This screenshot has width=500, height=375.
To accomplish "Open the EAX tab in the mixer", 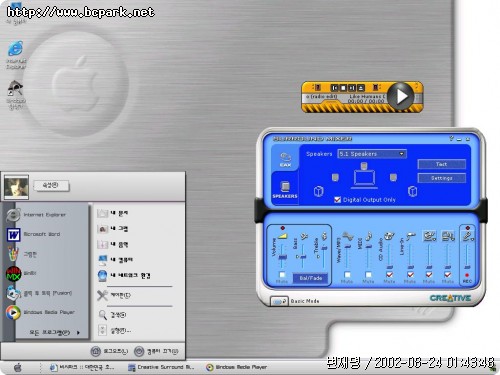I will pyautogui.click(x=285, y=159).
